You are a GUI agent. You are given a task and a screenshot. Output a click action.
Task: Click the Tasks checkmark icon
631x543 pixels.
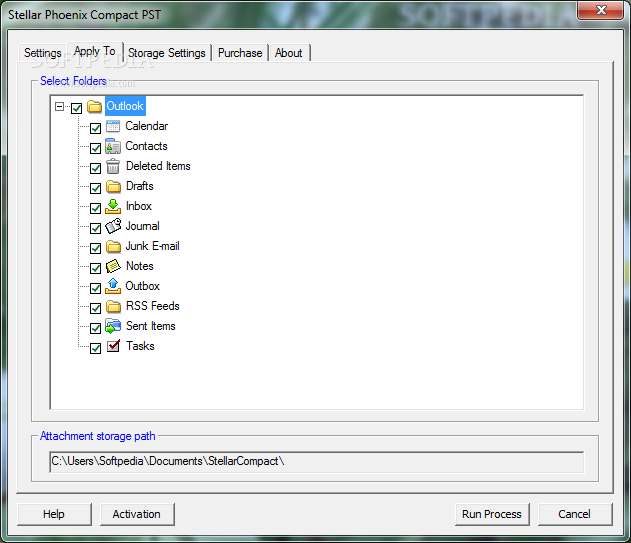pyautogui.click(x=113, y=346)
